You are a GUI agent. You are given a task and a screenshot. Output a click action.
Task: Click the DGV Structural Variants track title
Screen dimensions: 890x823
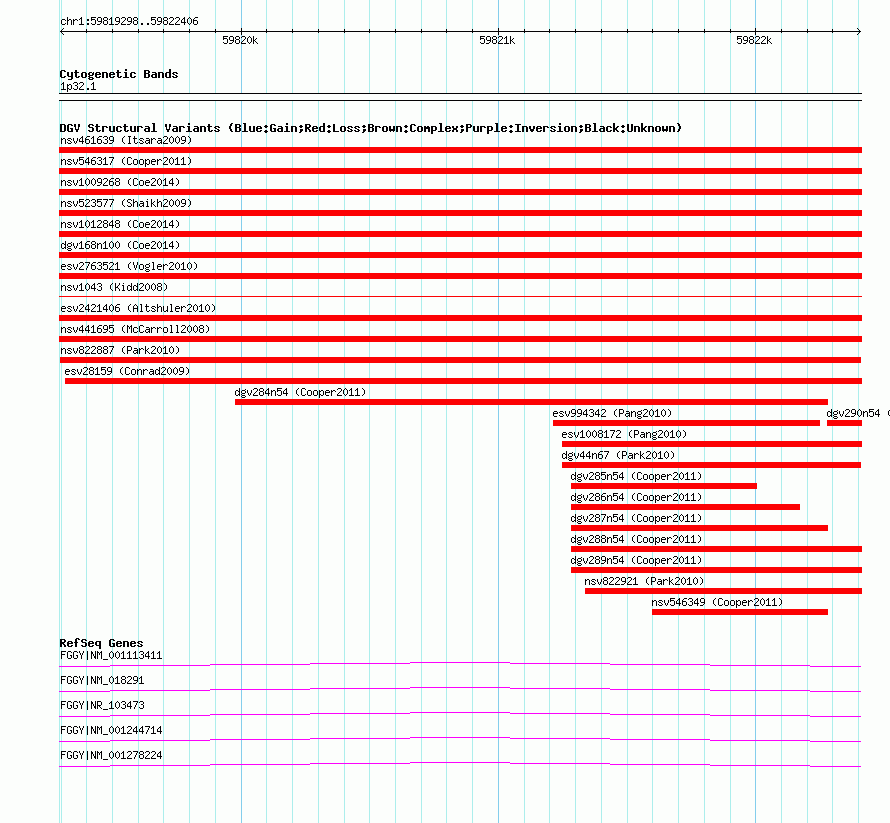coord(371,128)
